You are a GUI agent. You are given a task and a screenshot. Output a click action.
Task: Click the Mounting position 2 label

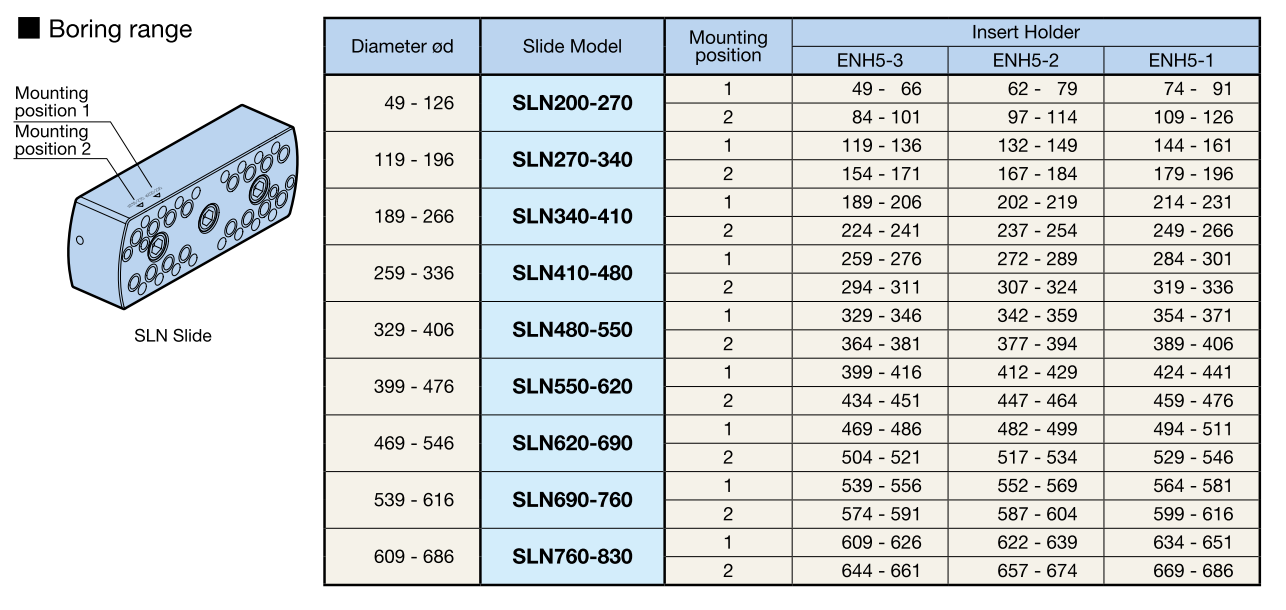(52, 140)
